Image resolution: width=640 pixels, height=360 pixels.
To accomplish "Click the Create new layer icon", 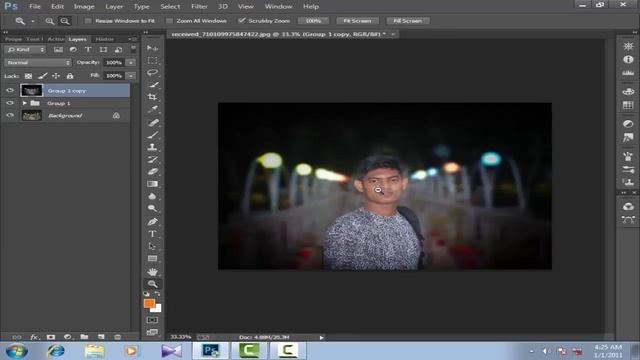I will 101,337.
